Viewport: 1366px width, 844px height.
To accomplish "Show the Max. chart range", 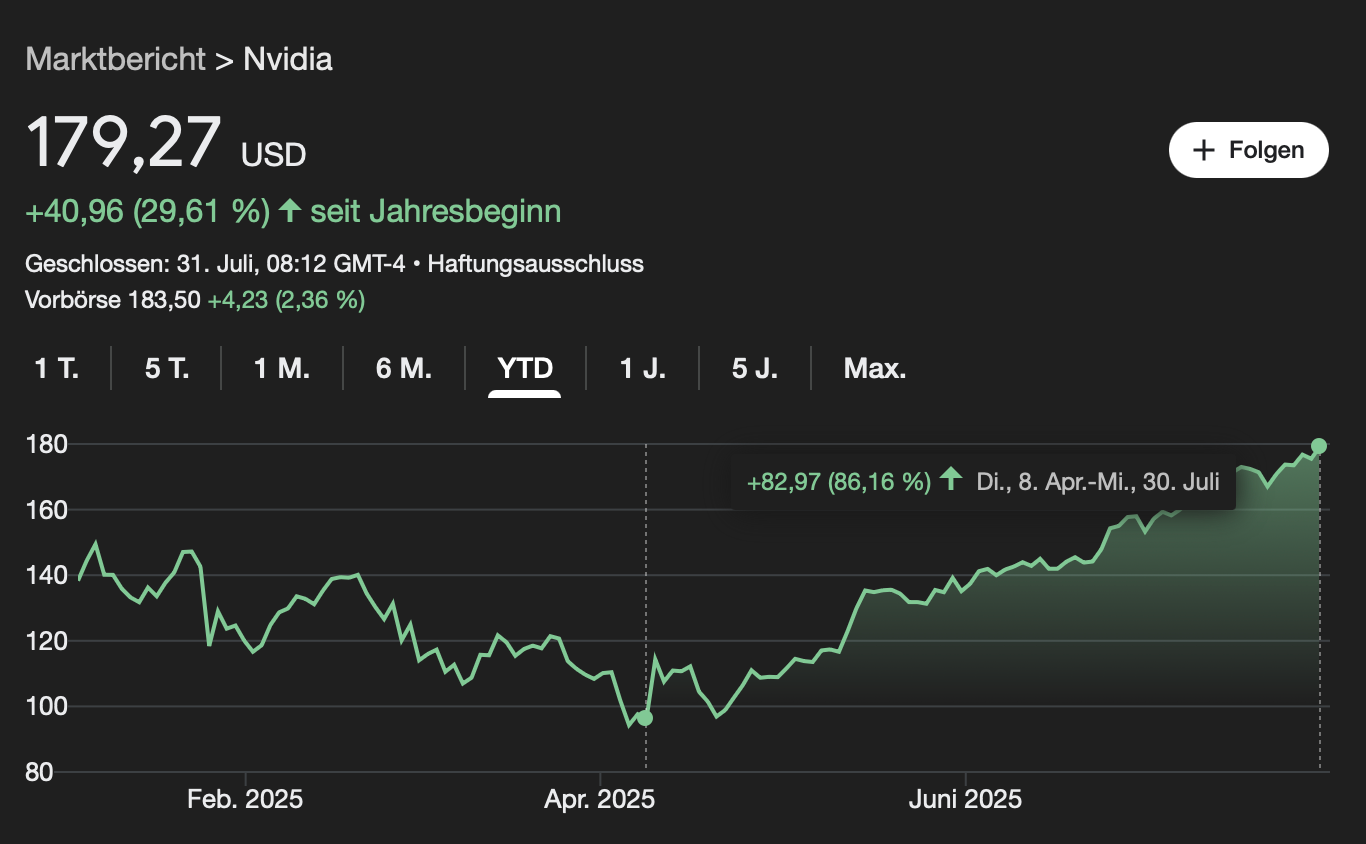I will point(875,369).
